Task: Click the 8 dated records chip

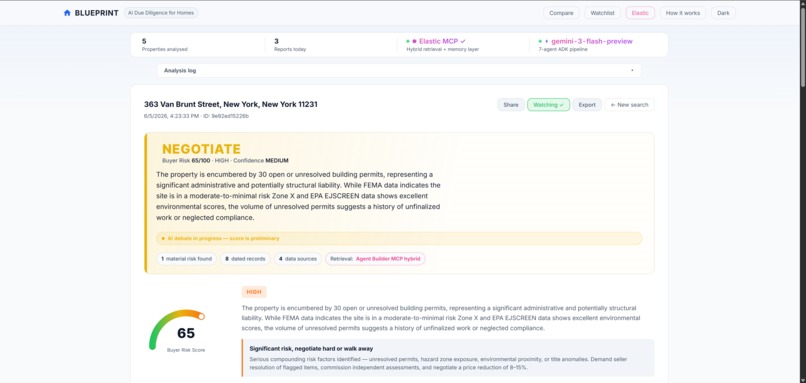Action: [245, 259]
